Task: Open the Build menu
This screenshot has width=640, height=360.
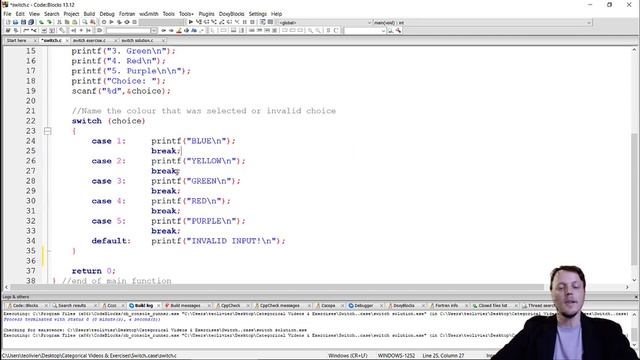Action: coord(89,14)
